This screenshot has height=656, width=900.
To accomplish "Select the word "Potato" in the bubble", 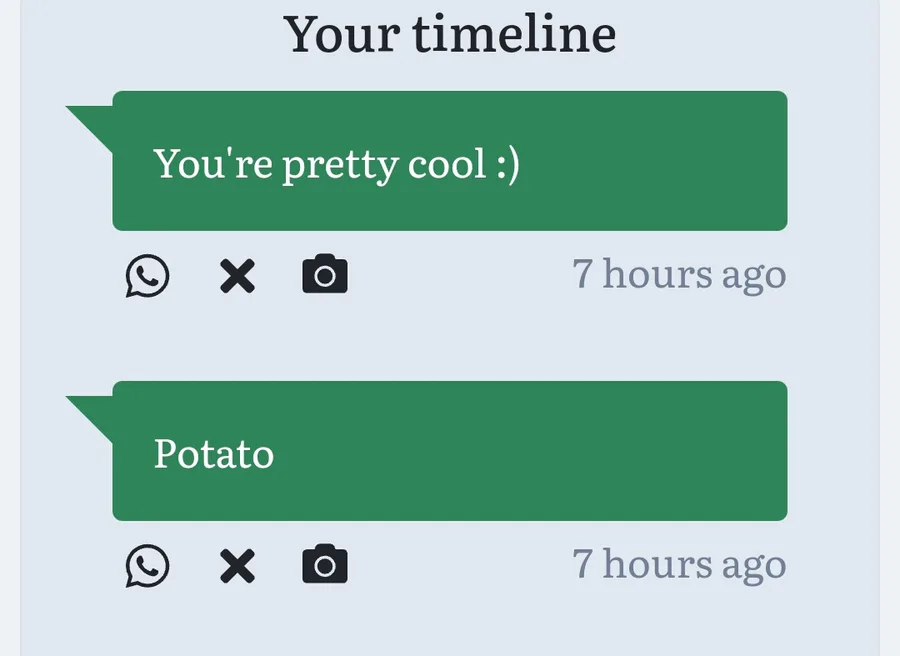I will [214, 453].
